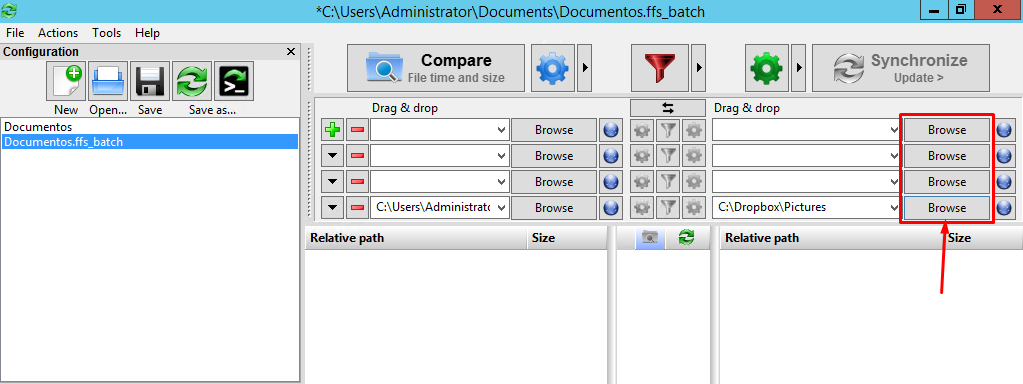Click globe icon right of the green plus row's left Browse
This screenshot has height=384, width=1023.
pos(611,130)
